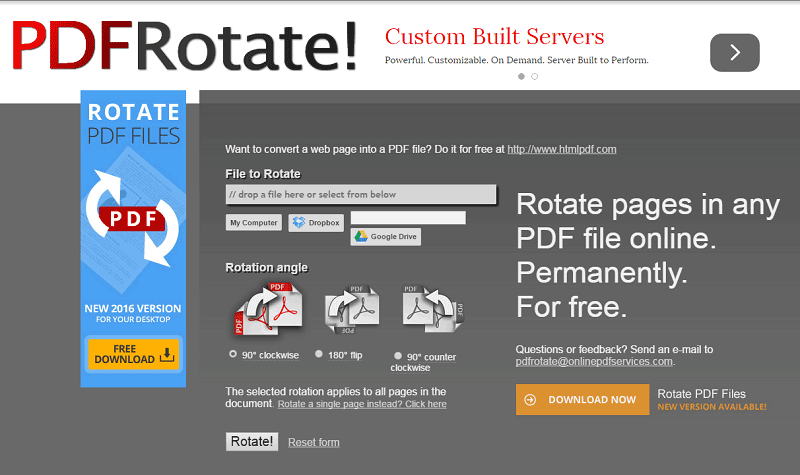800x475 pixels.
Task: Click the 'Rotate PDF Files' label beside download
Action: (x=702, y=394)
